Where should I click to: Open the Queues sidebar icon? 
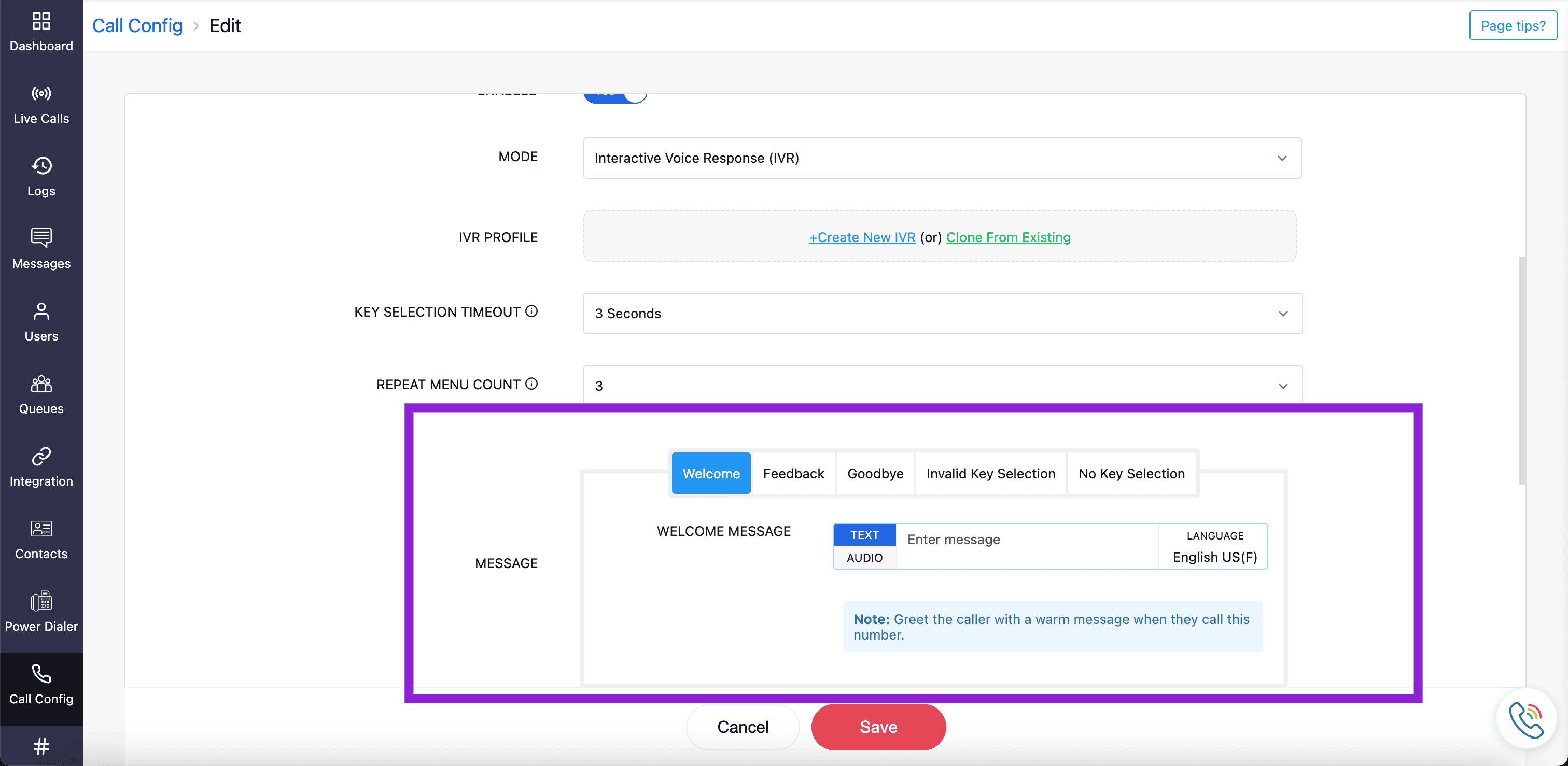coord(41,385)
